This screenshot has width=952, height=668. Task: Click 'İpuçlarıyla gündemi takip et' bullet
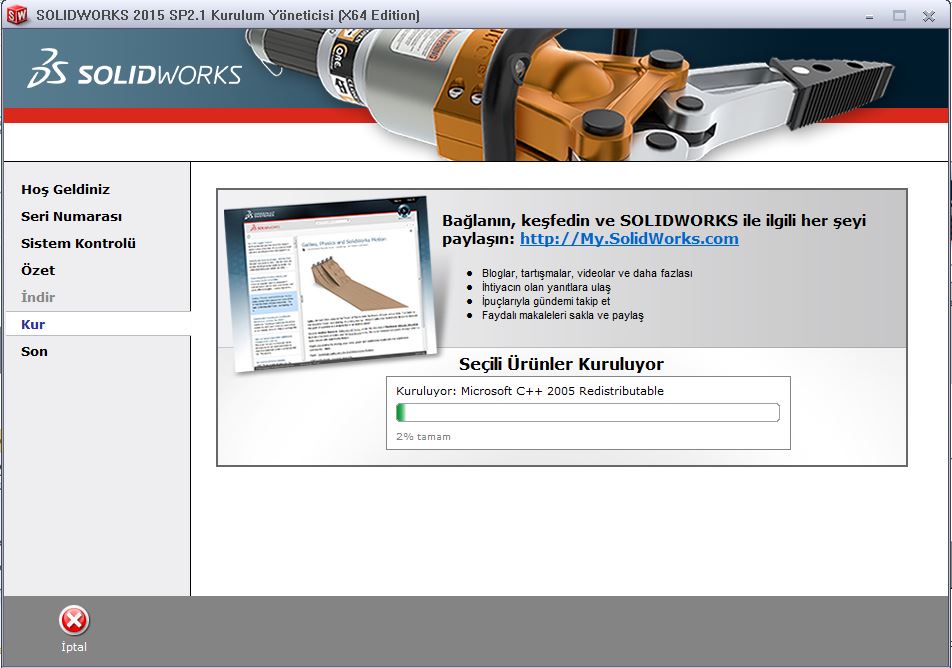[x=546, y=301]
